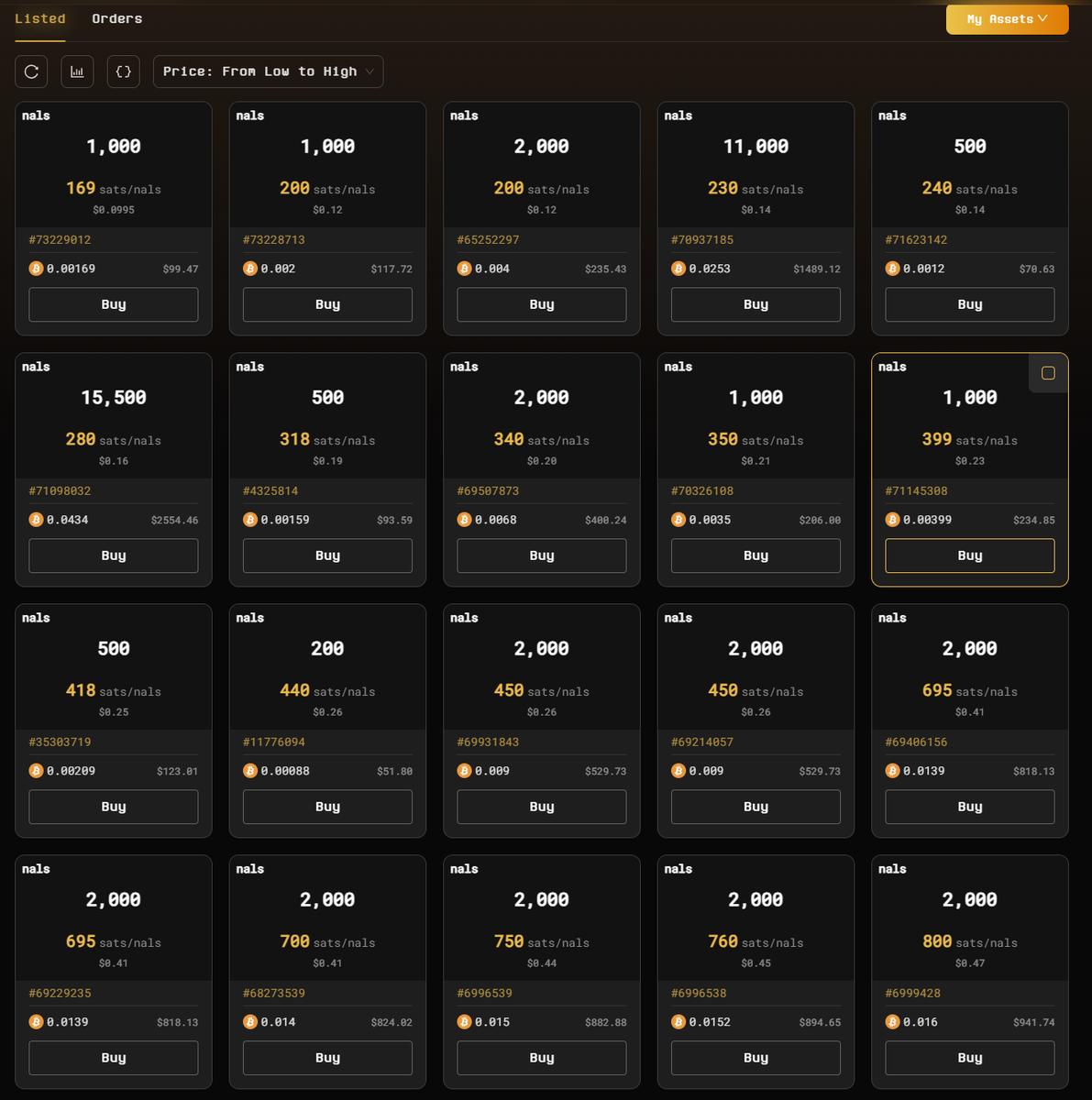Click the Bitcoin icon beside 0.00159
This screenshot has height=1100, width=1092.
pos(249,520)
